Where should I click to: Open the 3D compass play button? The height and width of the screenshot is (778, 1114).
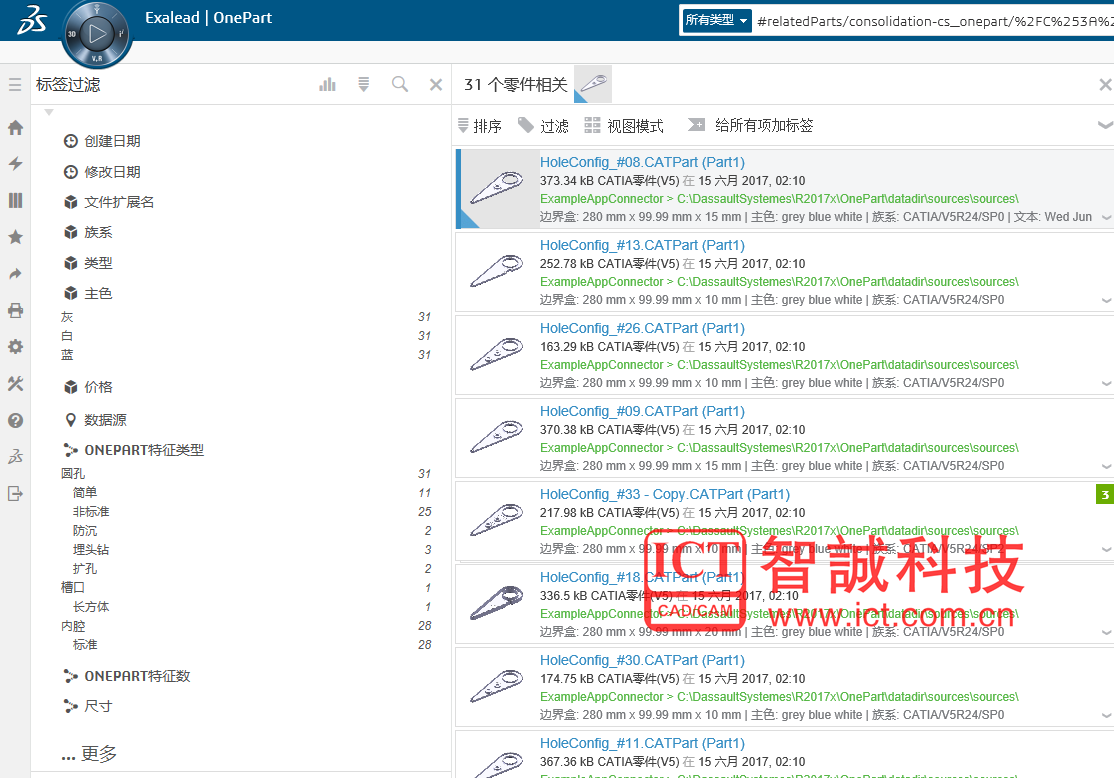pyautogui.click(x=97, y=33)
